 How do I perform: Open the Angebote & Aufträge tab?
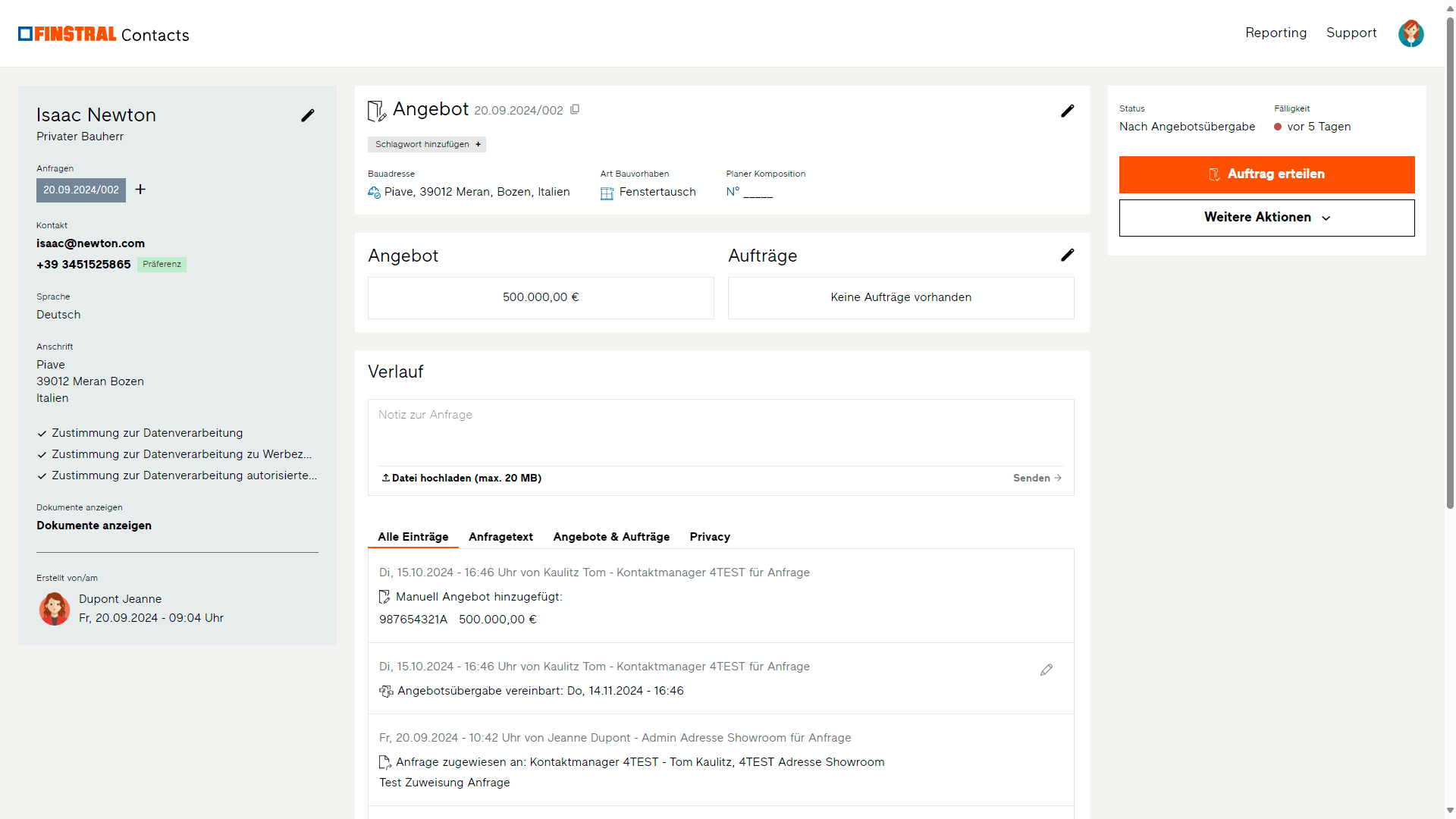click(x=611, y=537)
